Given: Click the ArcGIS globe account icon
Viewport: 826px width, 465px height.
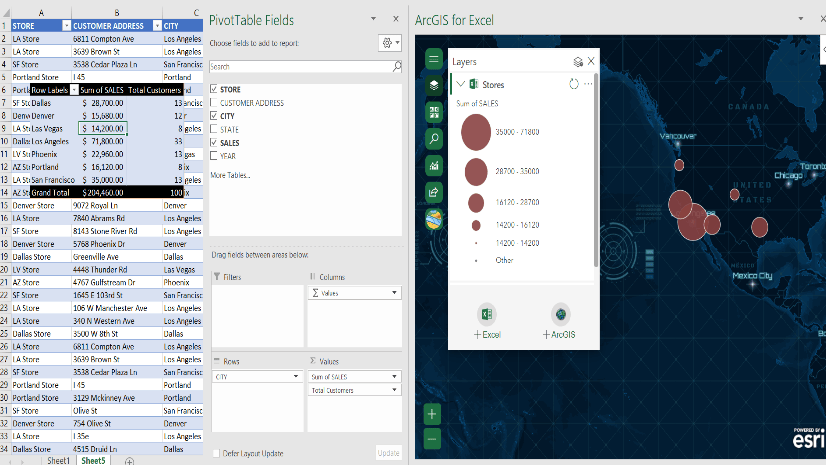Looking at the screenshot, I should 434,219.
